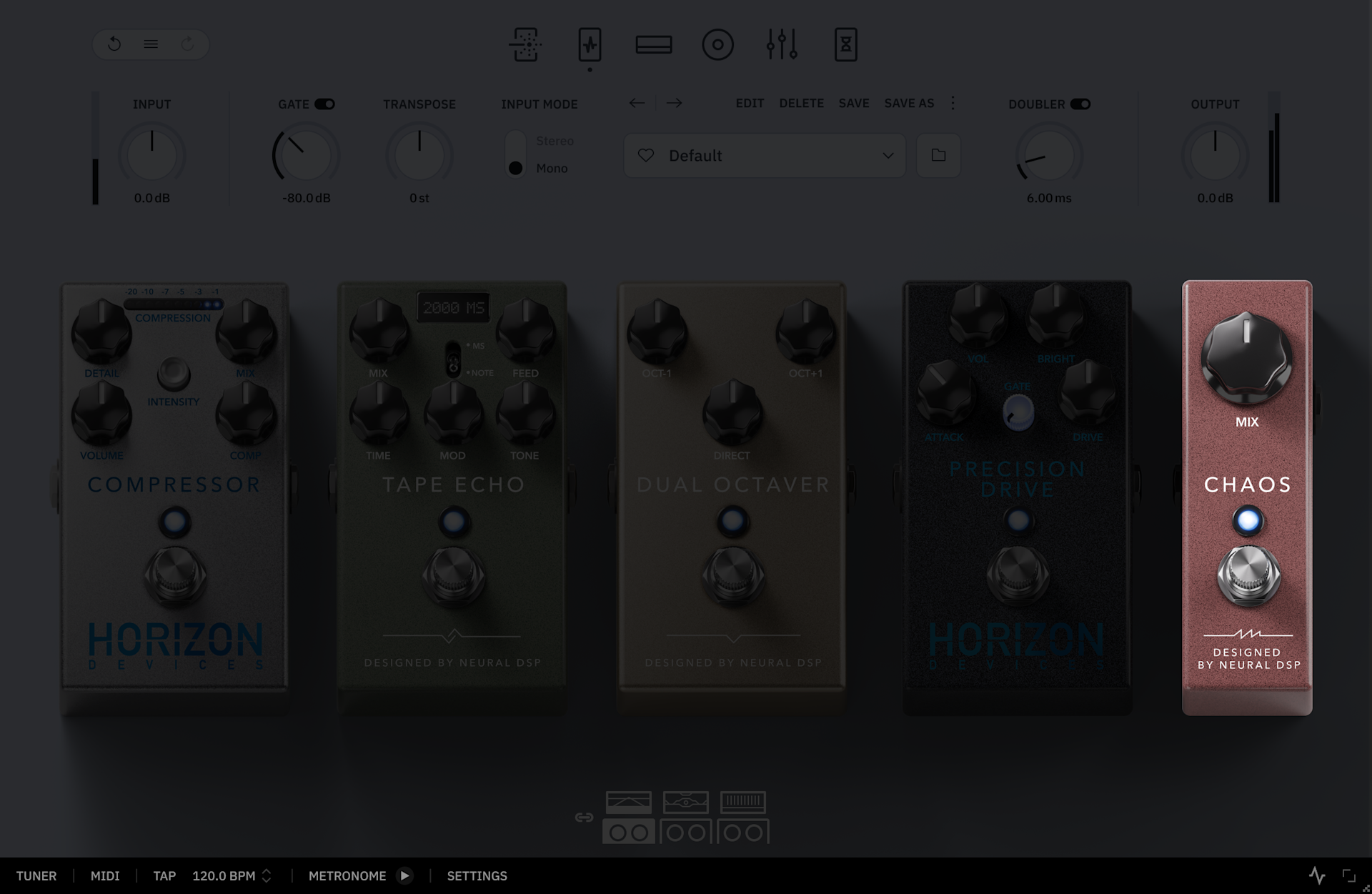Flip the Tape Echo MS/Note switch

click(x=453, y=359)
